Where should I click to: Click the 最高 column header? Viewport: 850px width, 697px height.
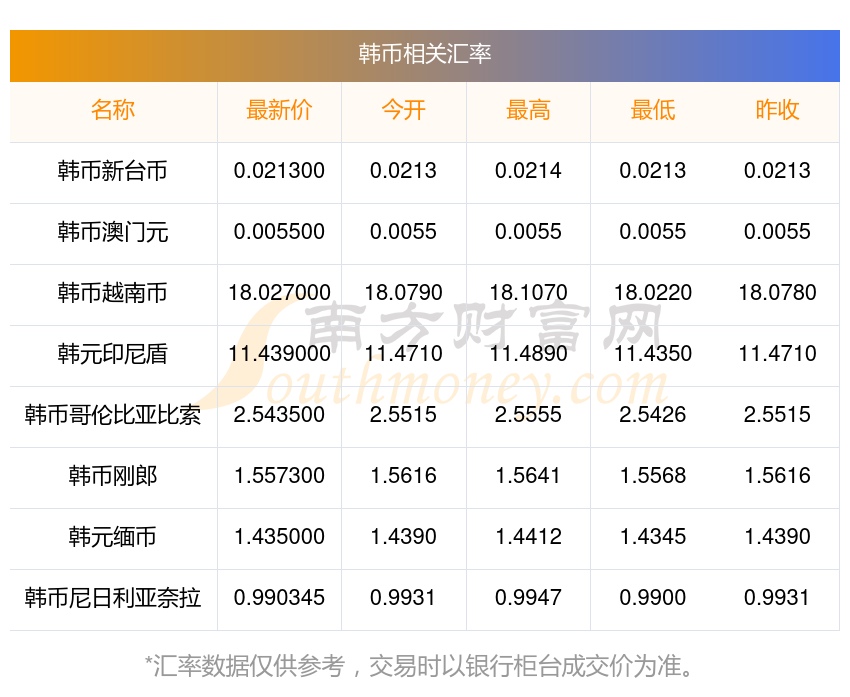(528, 110)
